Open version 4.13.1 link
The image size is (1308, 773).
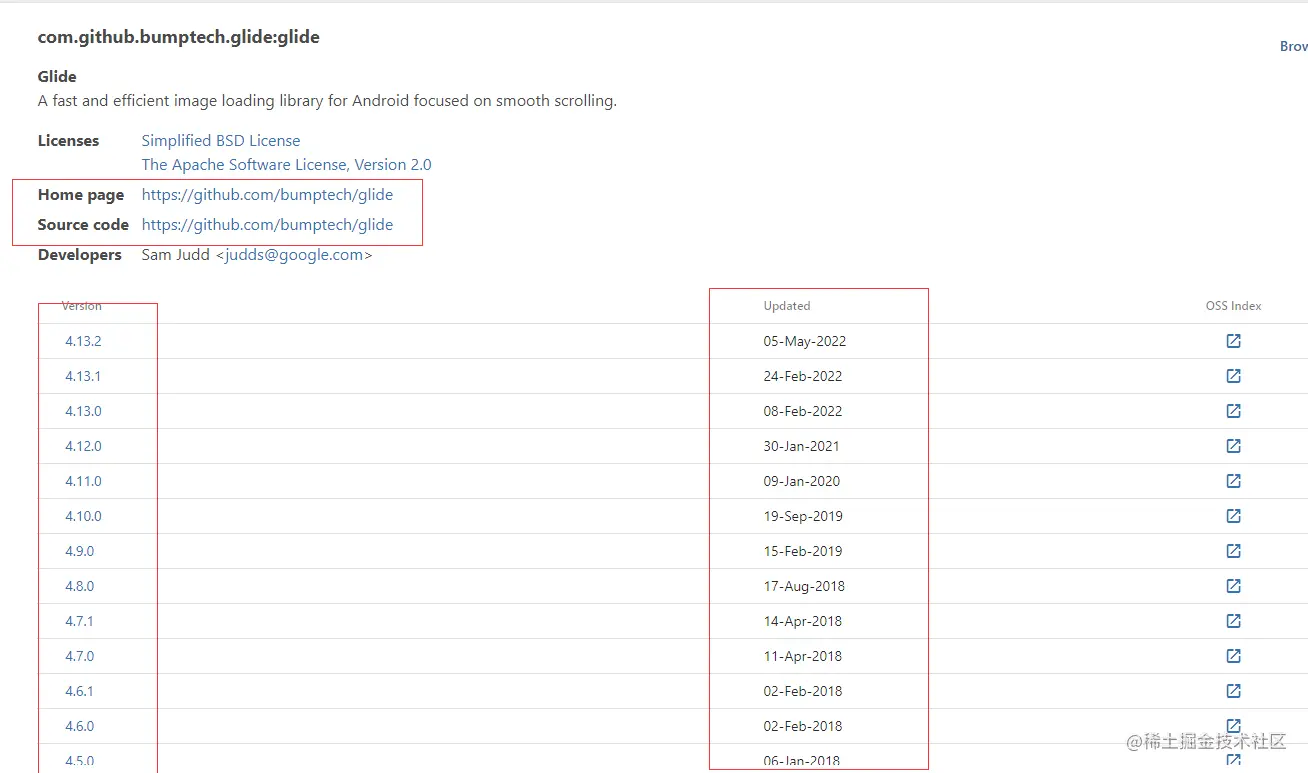pyautogui.click(x=83, y=376)
